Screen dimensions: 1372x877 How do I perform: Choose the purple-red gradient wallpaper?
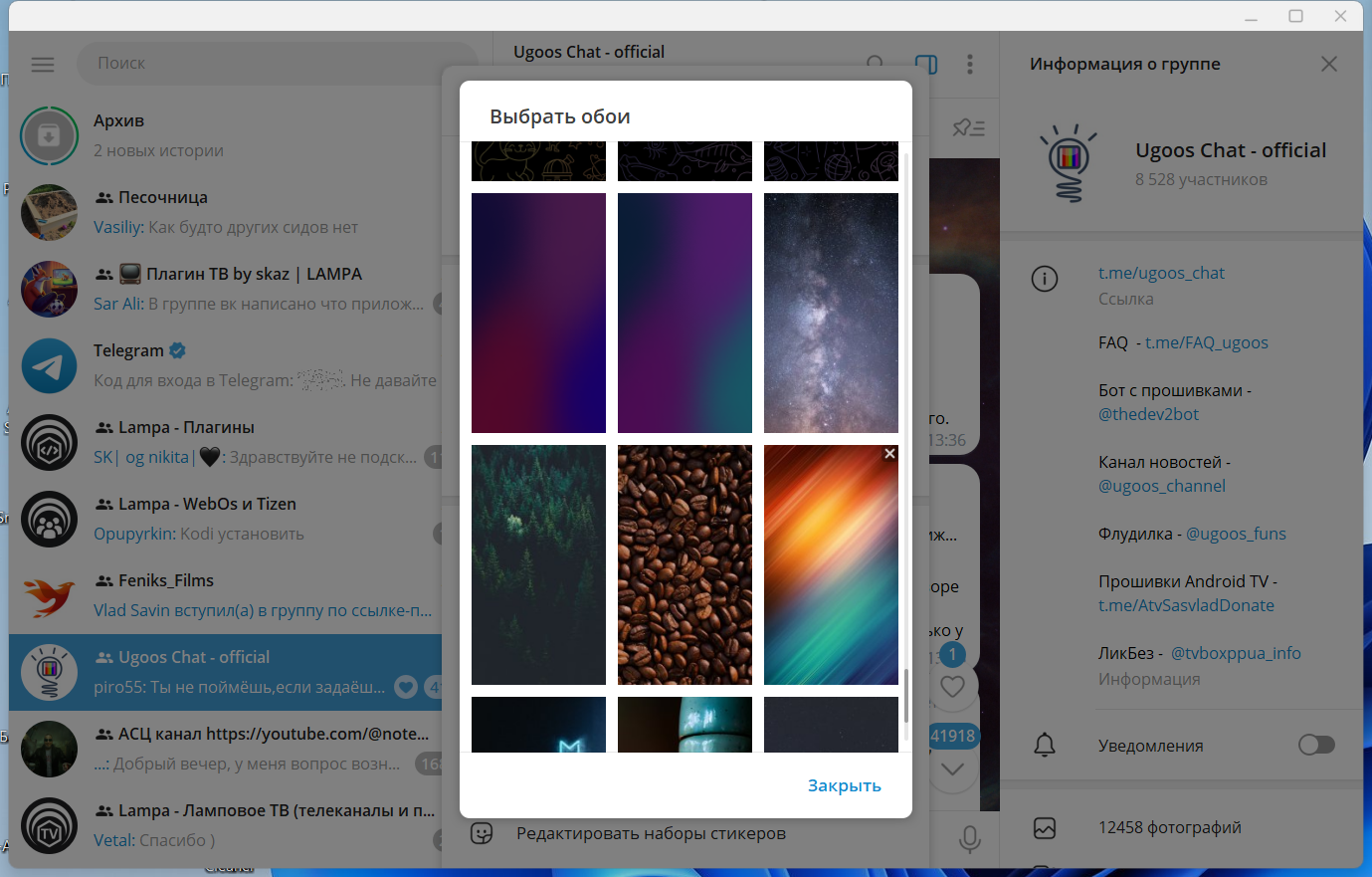coord(538,313)
